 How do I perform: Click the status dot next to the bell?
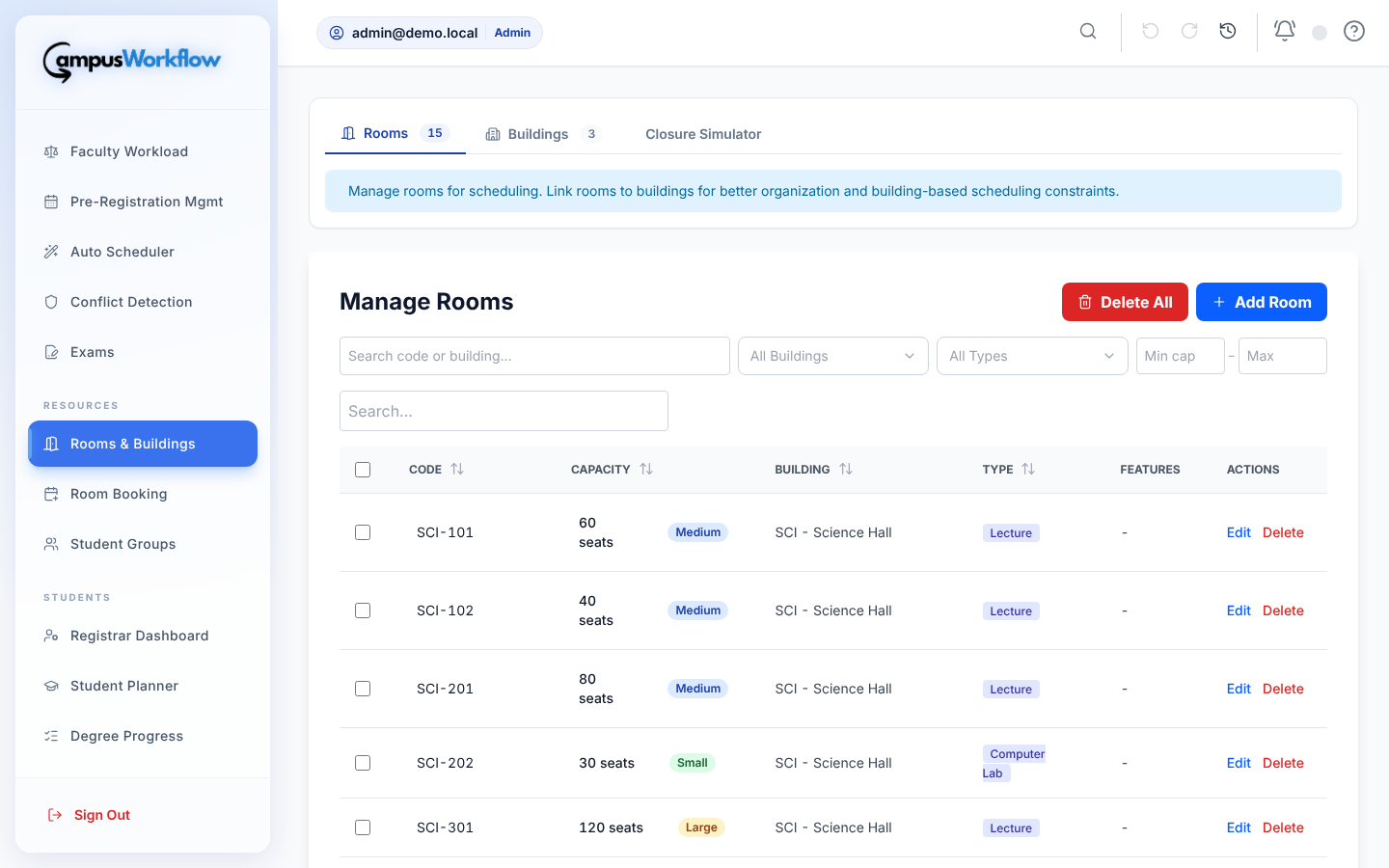point(1320,33)
